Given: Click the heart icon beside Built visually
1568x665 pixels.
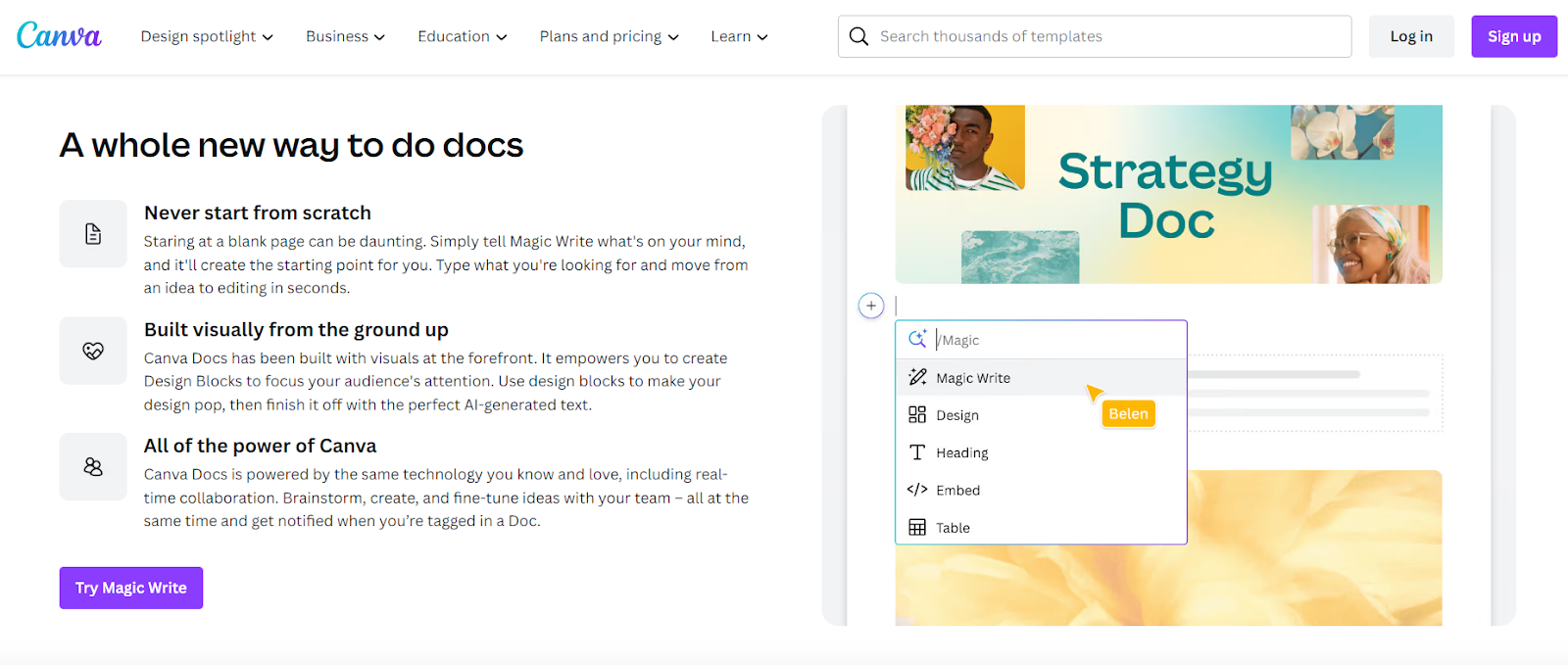Looking at the screenshot, I should tap(93, 351).
